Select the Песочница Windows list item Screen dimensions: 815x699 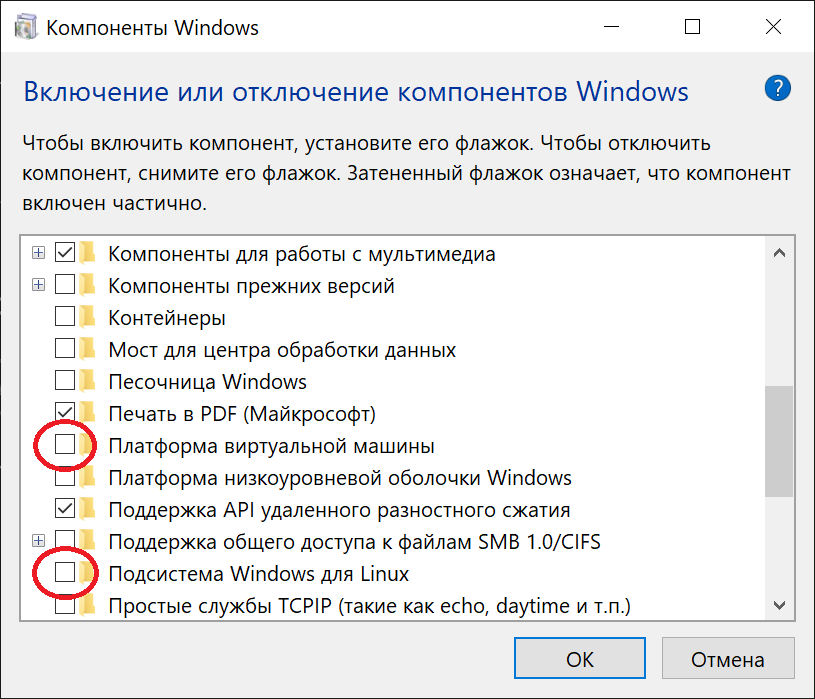pyautogui.click(x=207, y=382)
